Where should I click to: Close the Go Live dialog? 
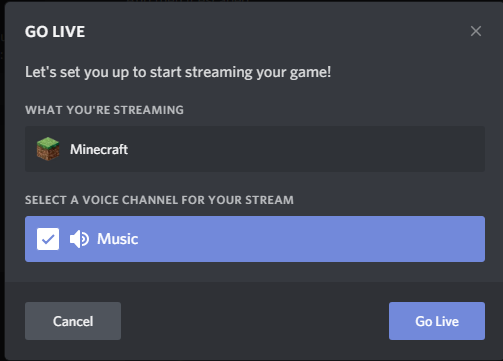pos(476,31)
